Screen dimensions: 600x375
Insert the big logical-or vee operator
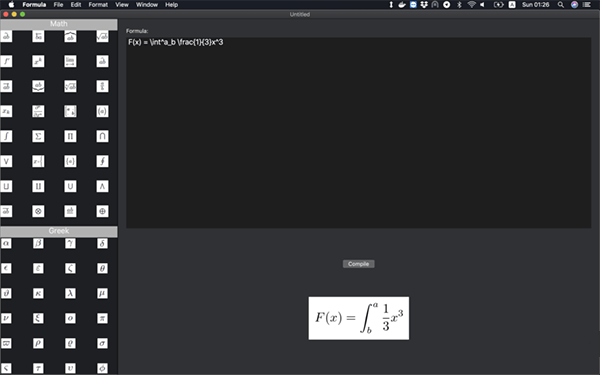tap(6, 161)
